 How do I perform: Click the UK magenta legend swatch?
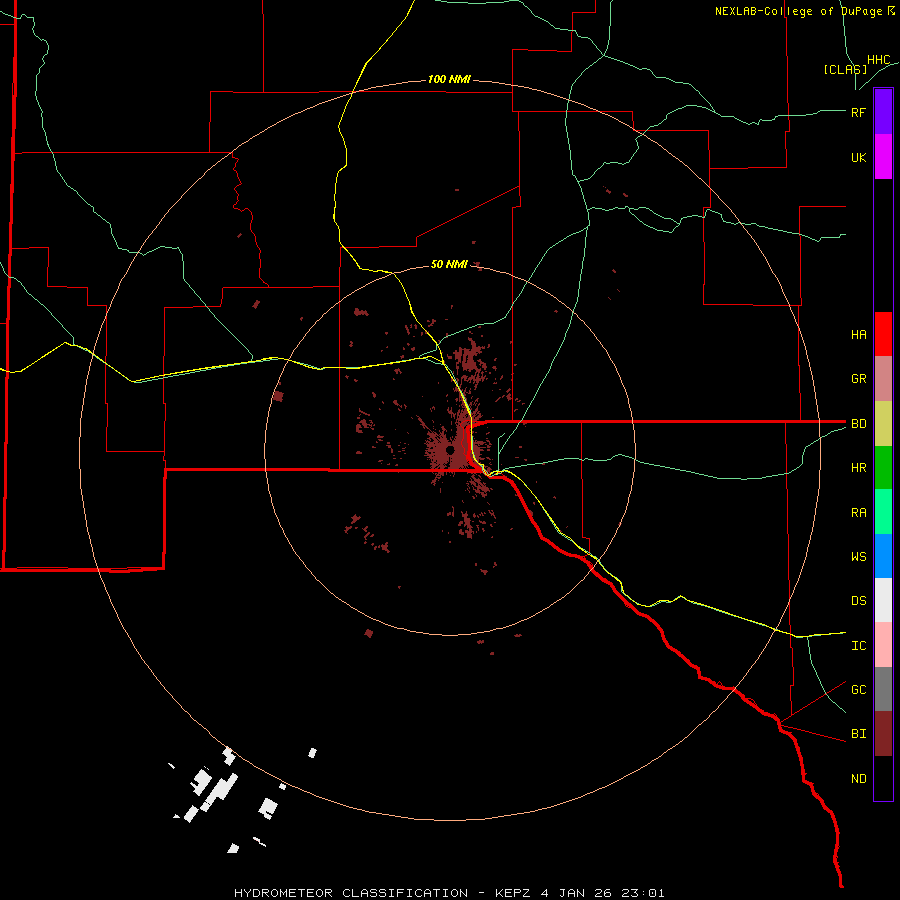click(x=883, y=157)
